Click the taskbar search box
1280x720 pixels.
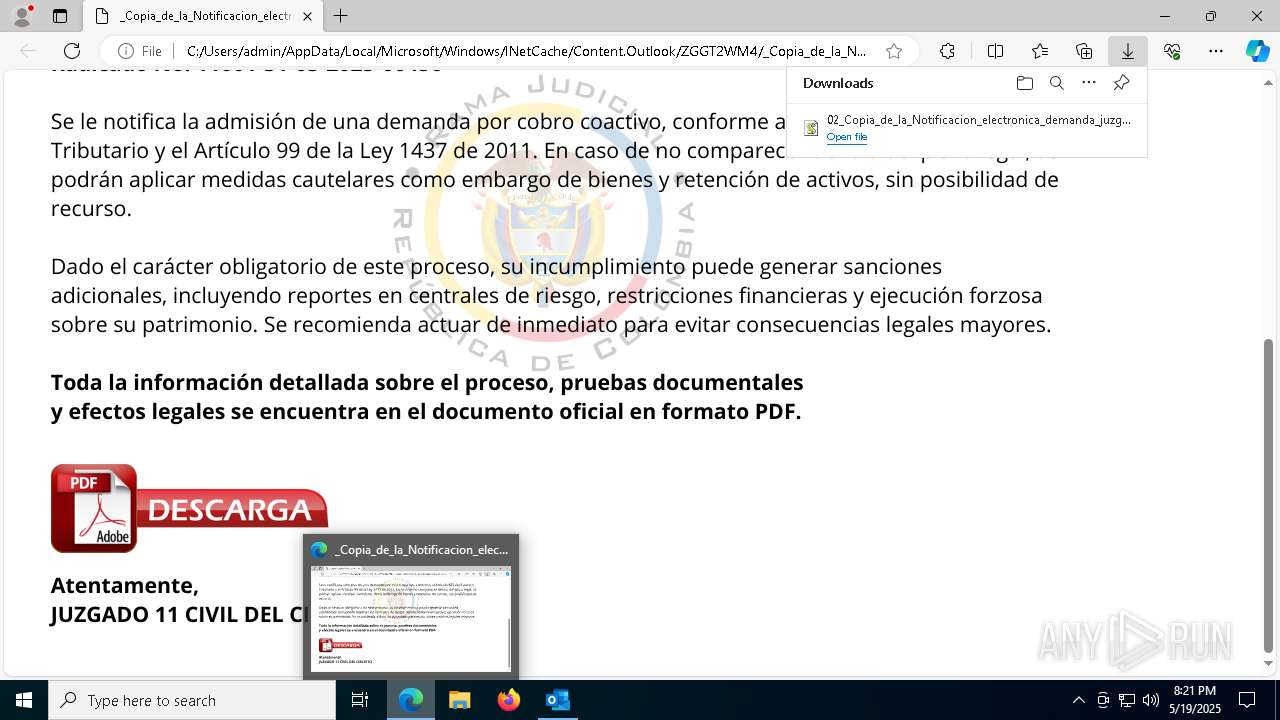point(192,700)
